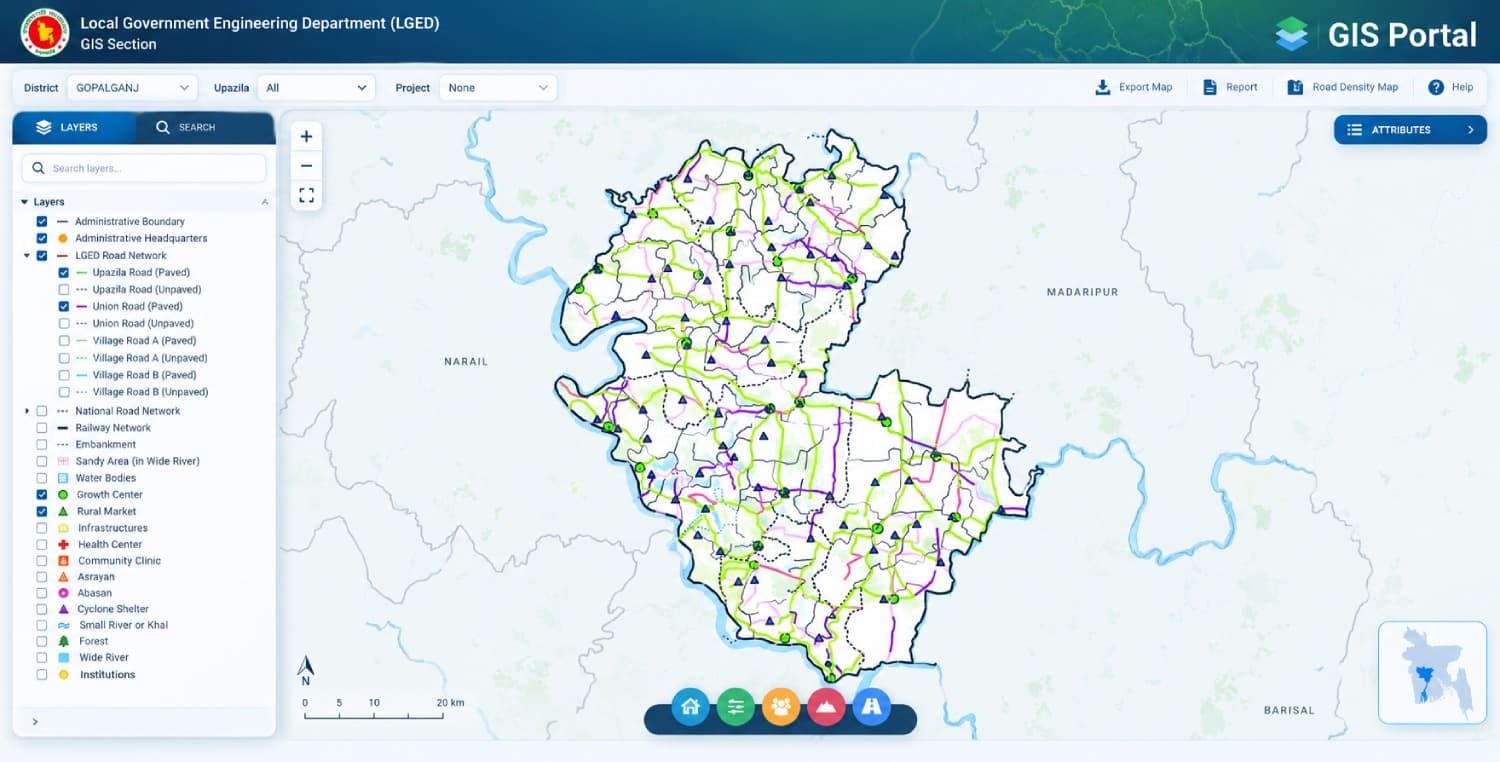Open the ATTRIBUTES panel
Image resolution: width=1500 pixels, height=762 pixels.
point(1410,130)
